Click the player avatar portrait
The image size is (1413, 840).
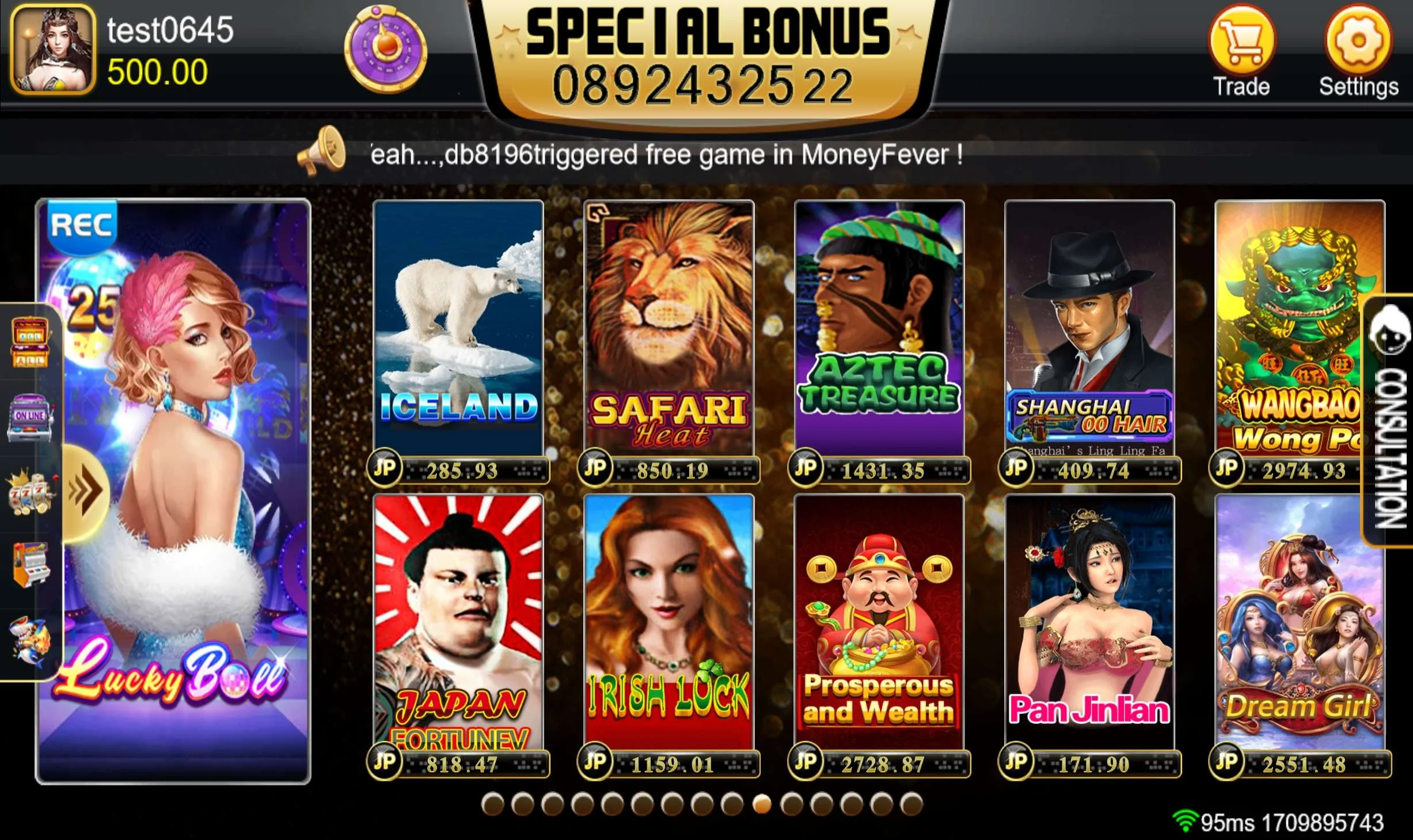coord(53,50)
